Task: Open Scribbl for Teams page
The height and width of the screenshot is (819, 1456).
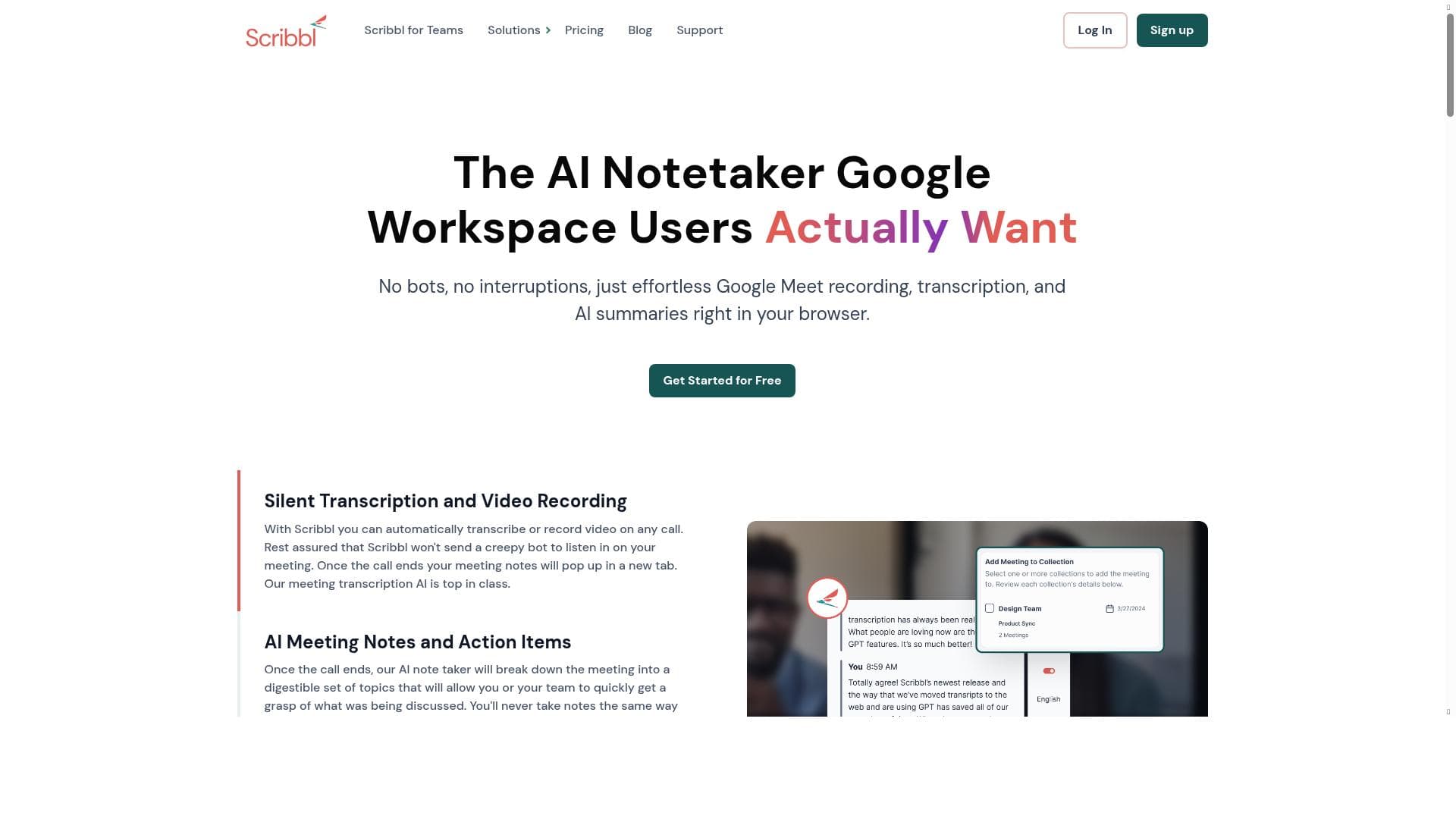Action: [x=413, y=30]
